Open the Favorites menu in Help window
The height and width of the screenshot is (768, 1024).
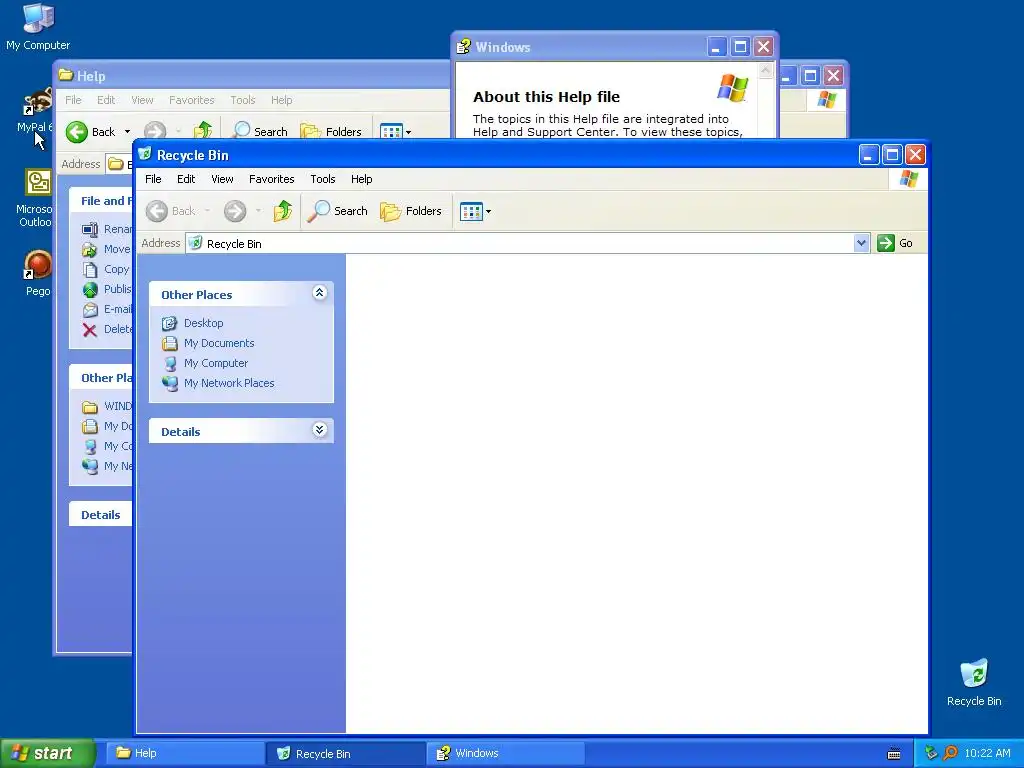coord(191,100)
